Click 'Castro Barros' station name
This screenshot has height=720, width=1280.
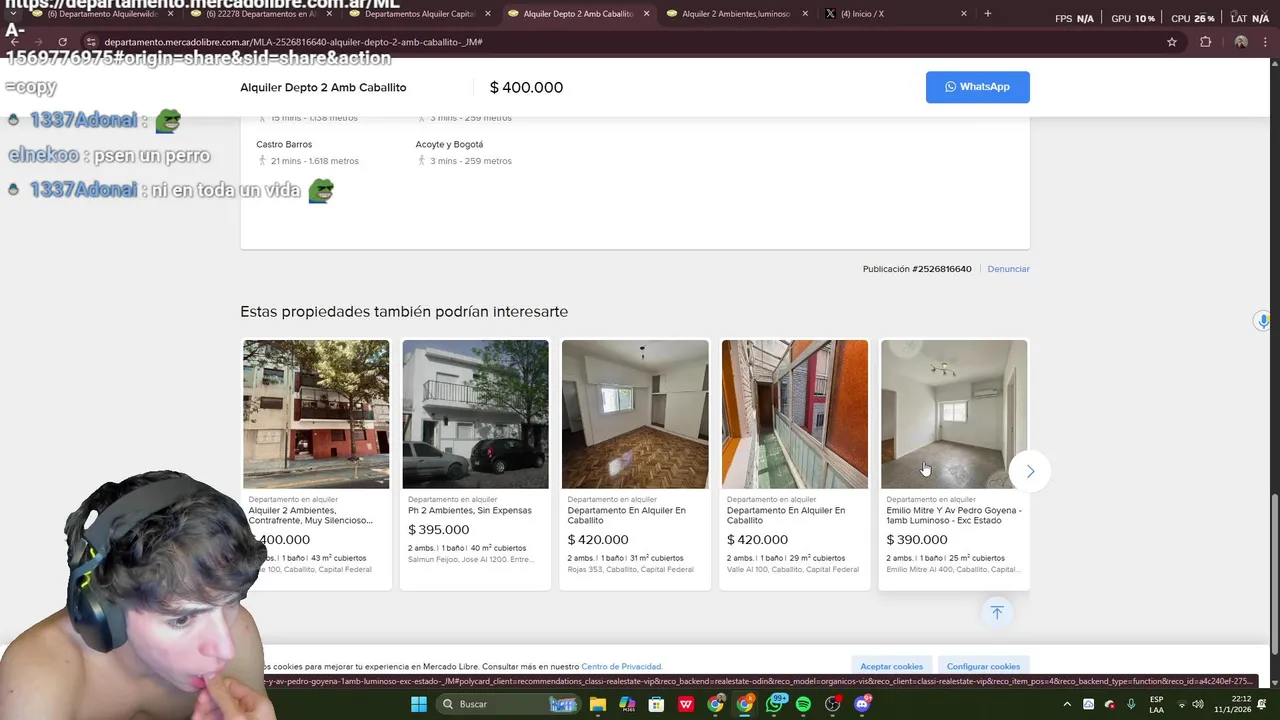coord(284,144)
